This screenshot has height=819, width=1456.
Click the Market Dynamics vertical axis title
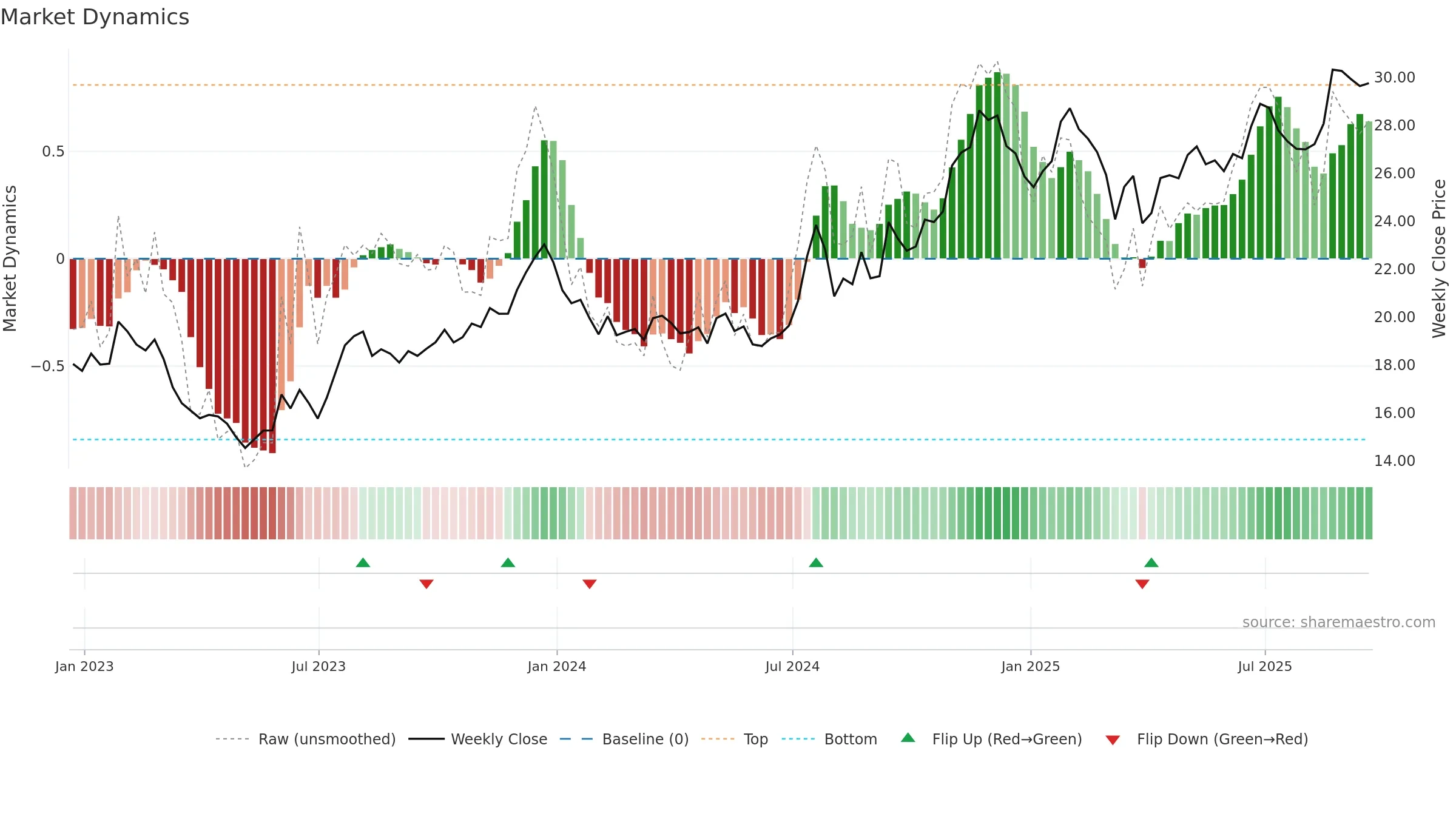10,258
